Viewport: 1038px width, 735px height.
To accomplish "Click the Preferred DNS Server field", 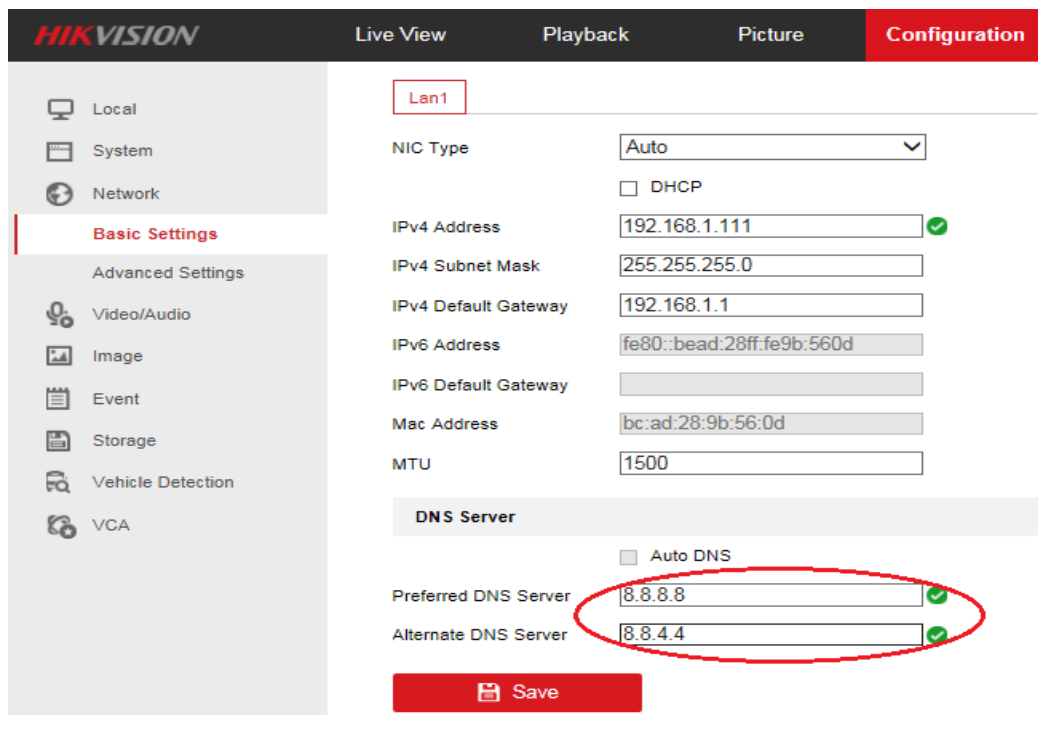I will click(770, 596).
